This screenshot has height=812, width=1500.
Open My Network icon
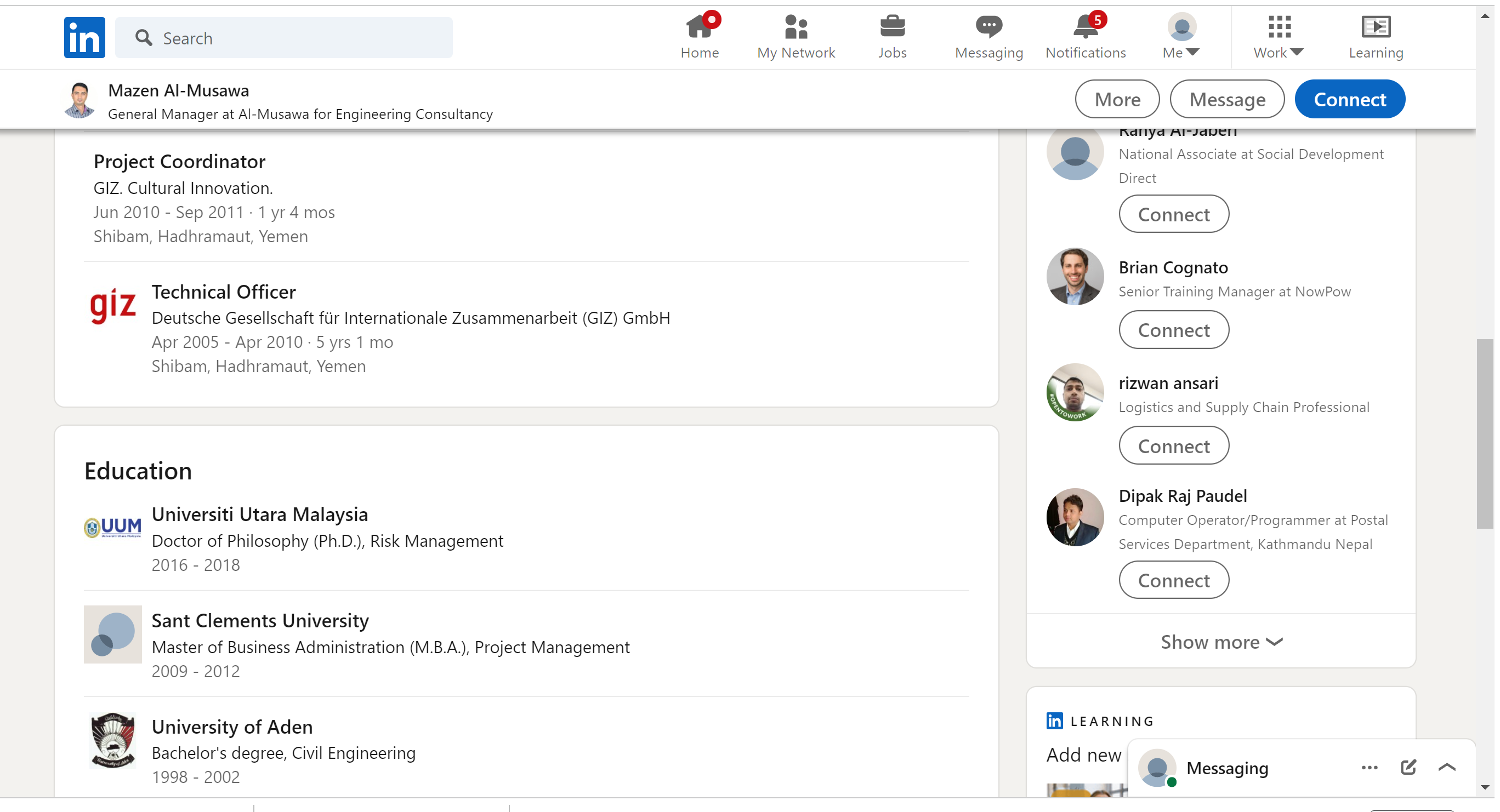click(796, 27)
